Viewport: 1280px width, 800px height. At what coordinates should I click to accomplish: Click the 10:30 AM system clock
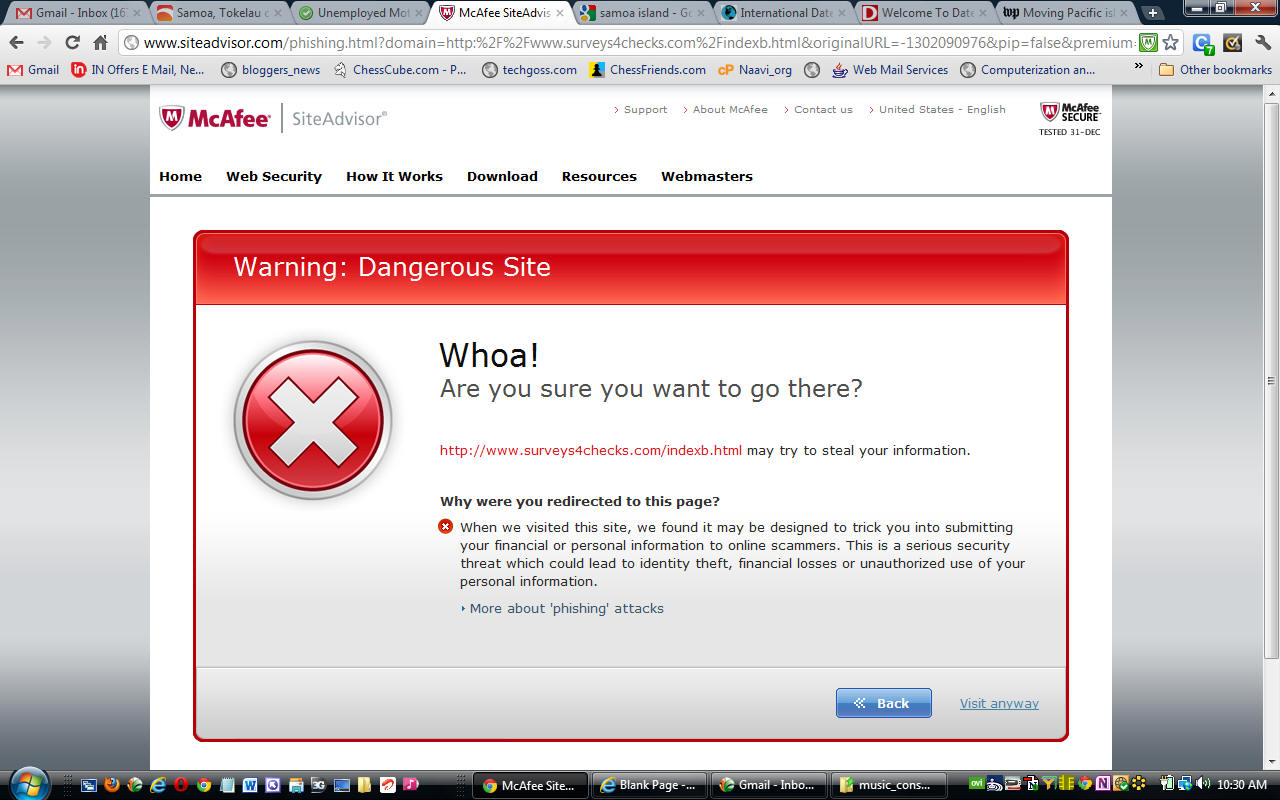click(1244, 785)
